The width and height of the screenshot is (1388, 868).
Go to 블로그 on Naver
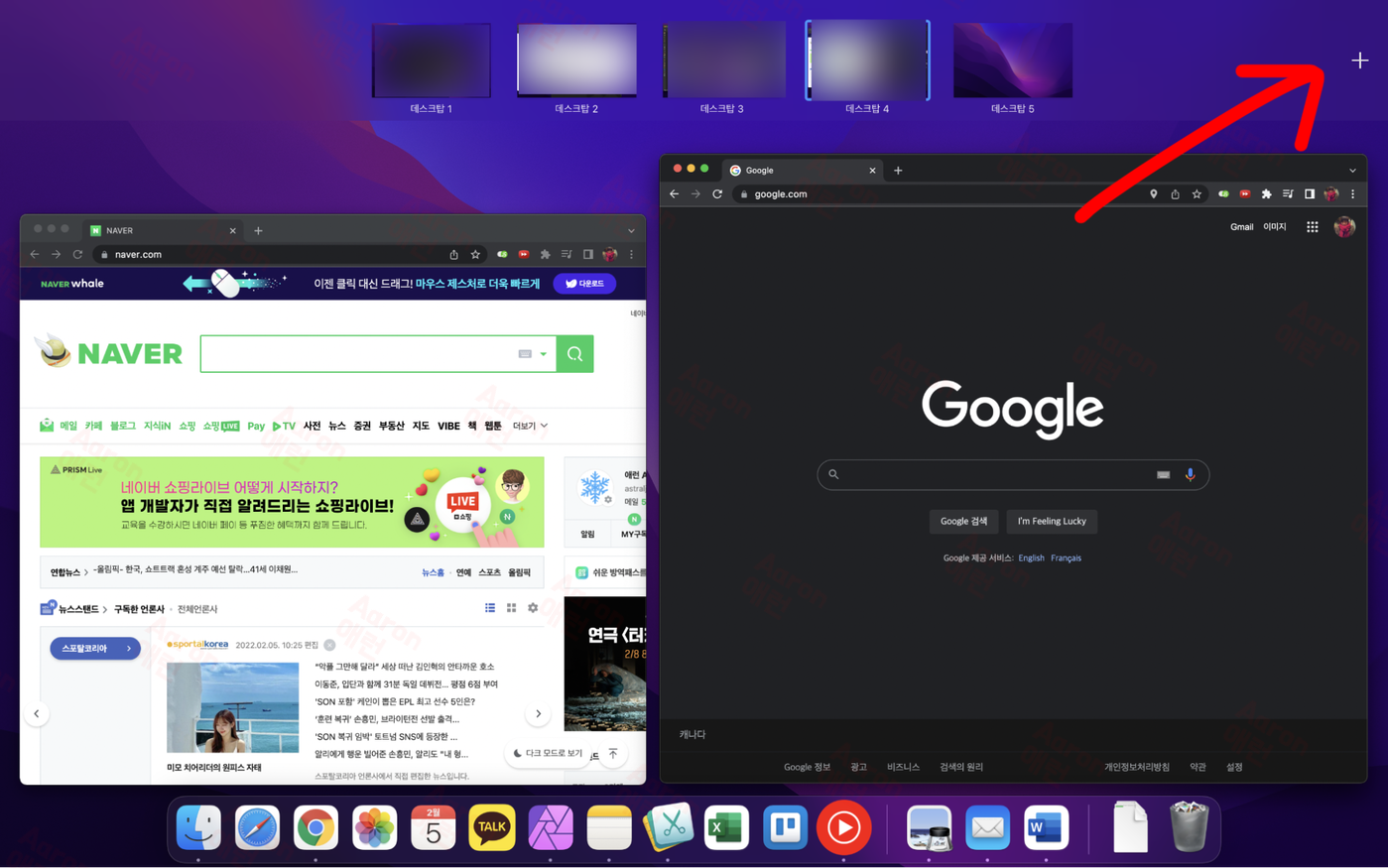(x=123, y=426)
